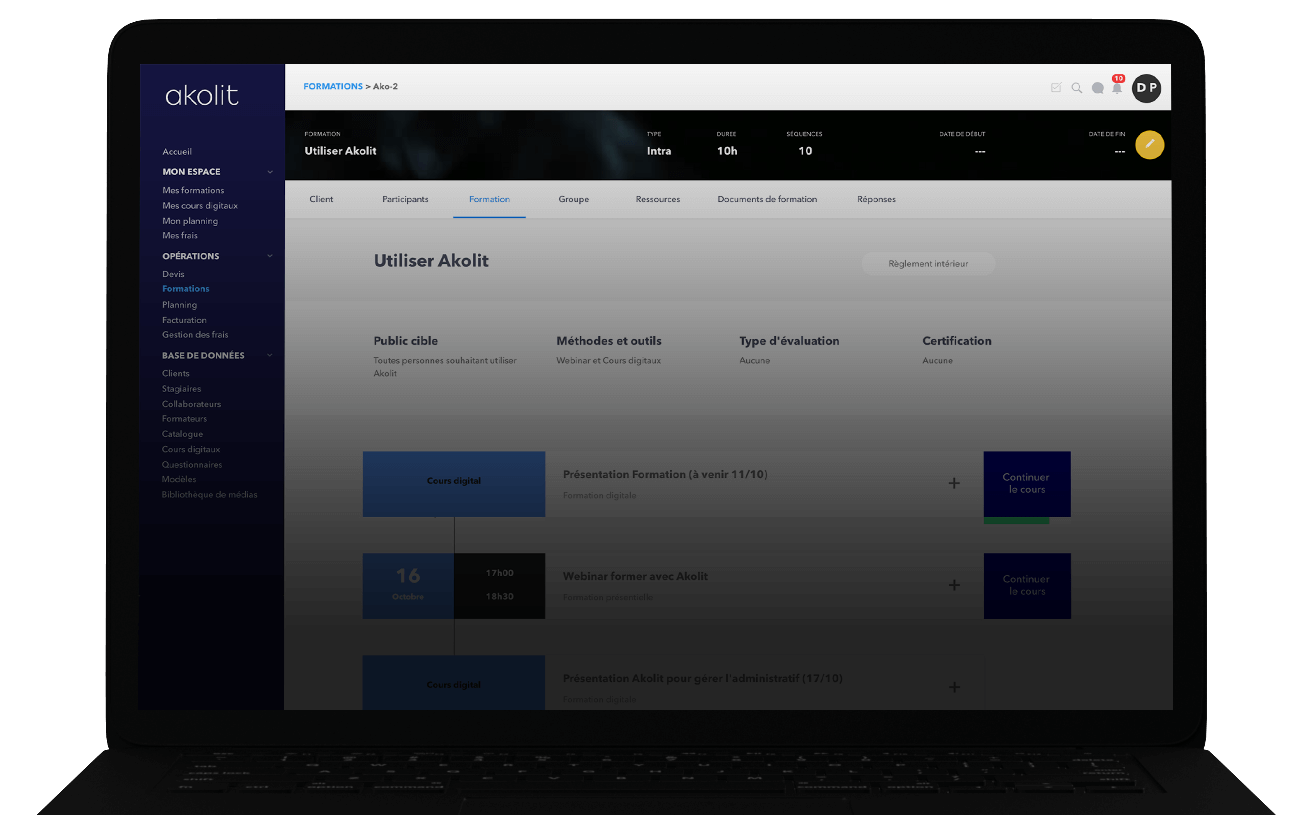Open the Ressources tab

tap(658, 199)
